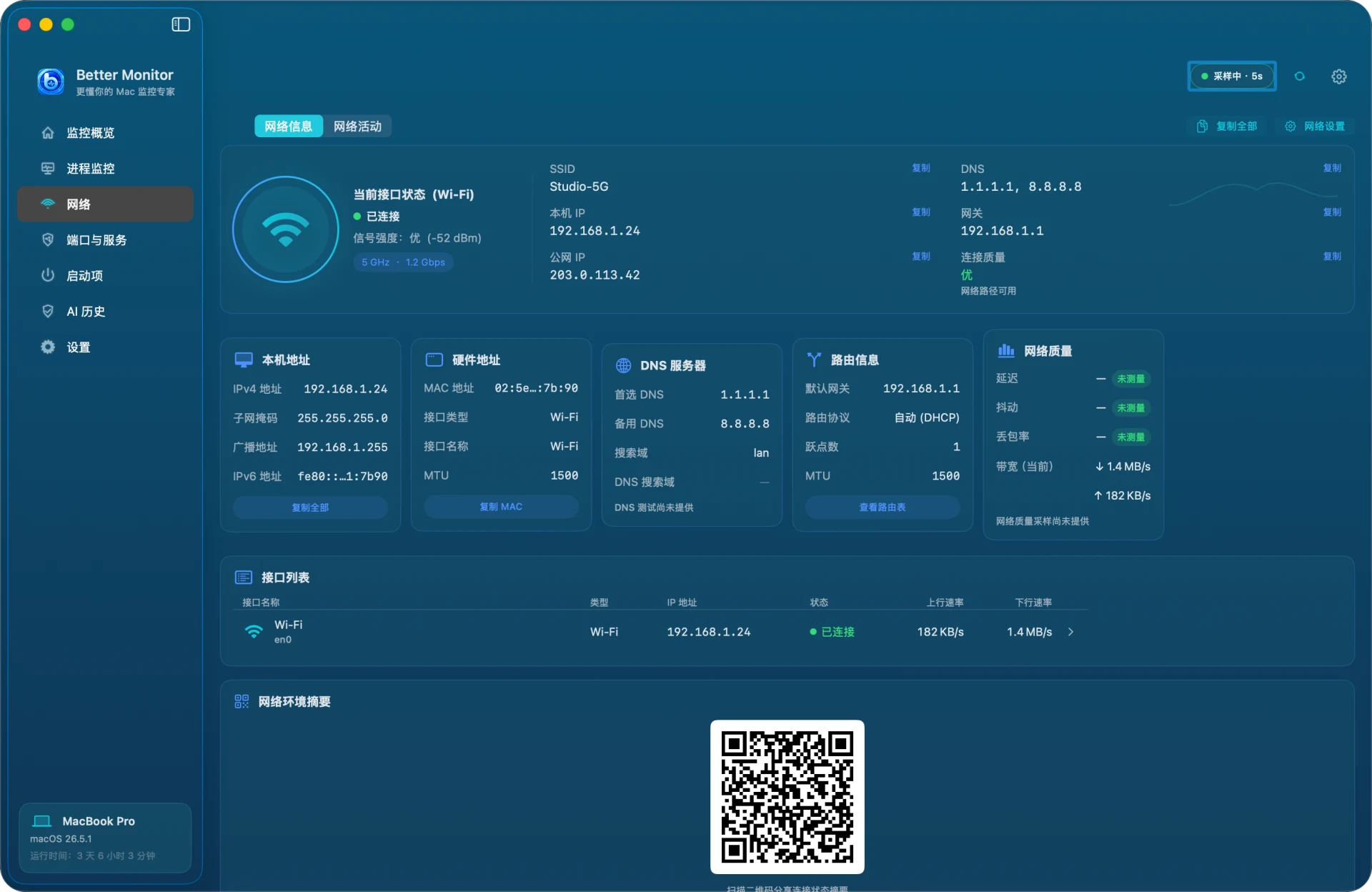Click the fork icon in 路由信息 card
Screen dimensions: 1372x892
(814, 360)
